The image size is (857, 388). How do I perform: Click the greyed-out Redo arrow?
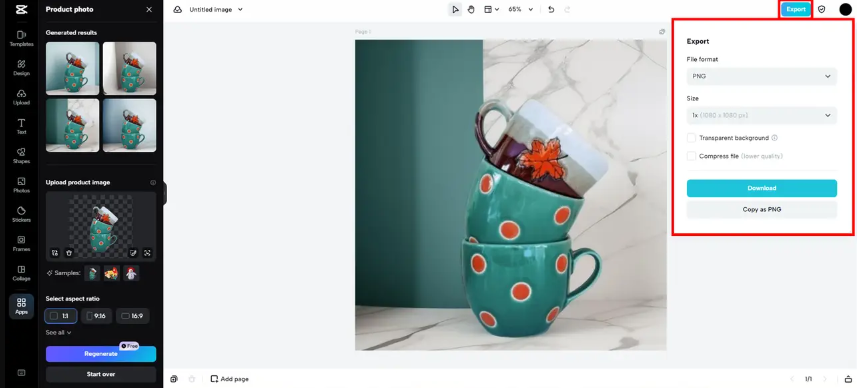coord(567,9)
